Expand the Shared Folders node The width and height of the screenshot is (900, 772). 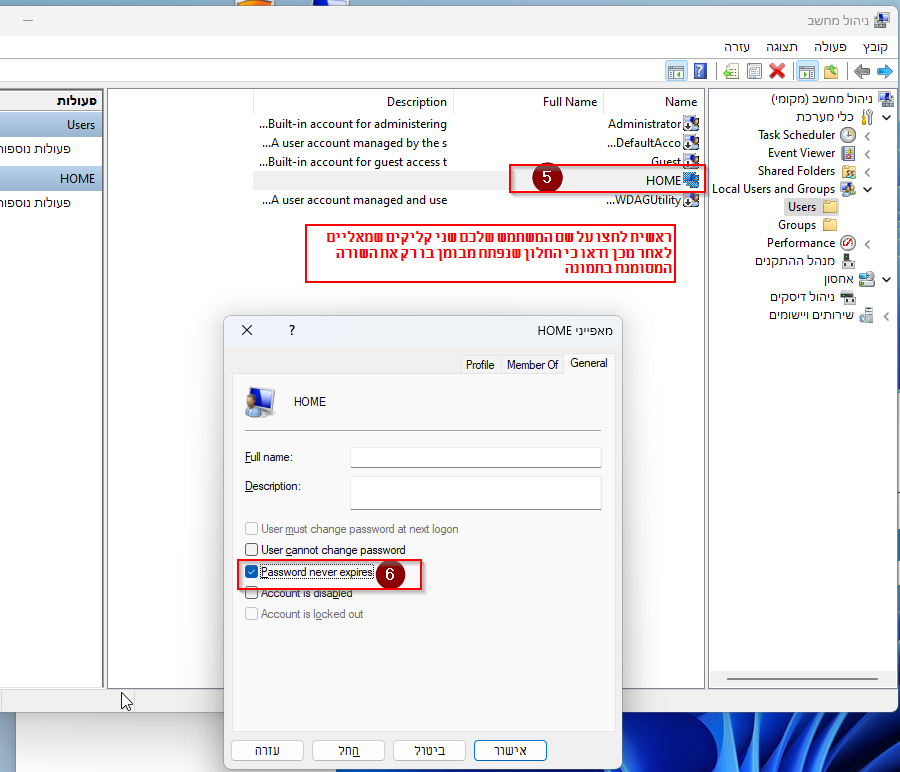tap(867, 171)
